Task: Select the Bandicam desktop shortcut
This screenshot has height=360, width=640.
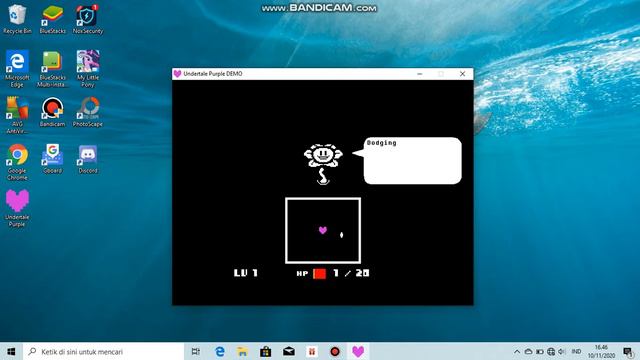Action: click(52, 112)
